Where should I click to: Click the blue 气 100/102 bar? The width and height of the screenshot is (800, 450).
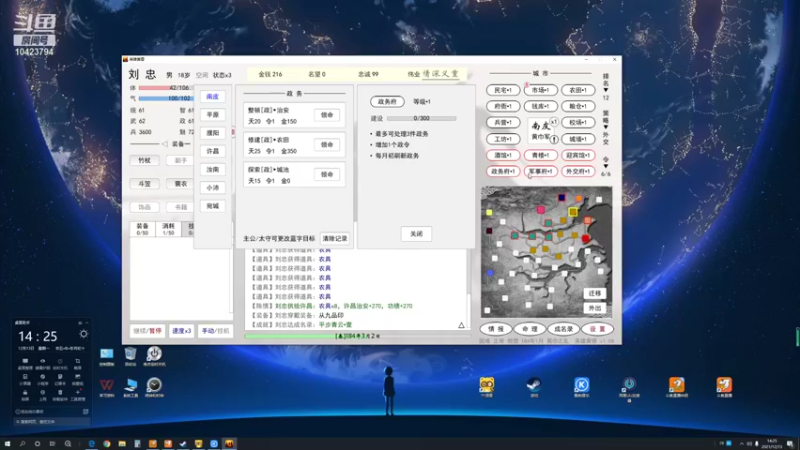pos(166,98)
